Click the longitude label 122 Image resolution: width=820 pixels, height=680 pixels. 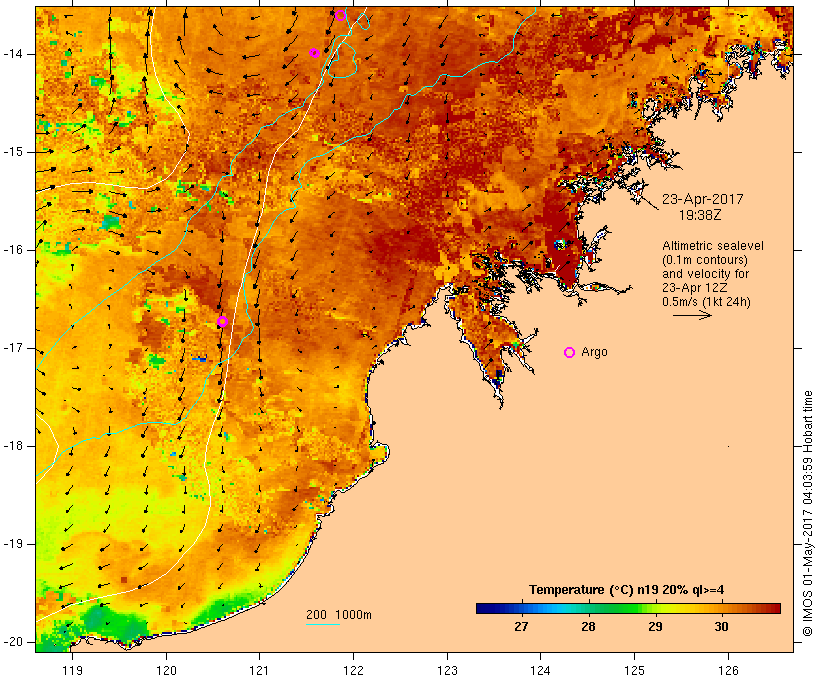(353, 671)
